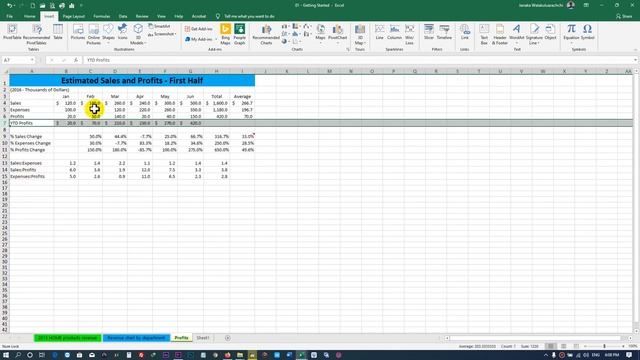Click Tell me what you want to do
The height and width of the screenshot is (360, 640).
(x=249, y=16)
